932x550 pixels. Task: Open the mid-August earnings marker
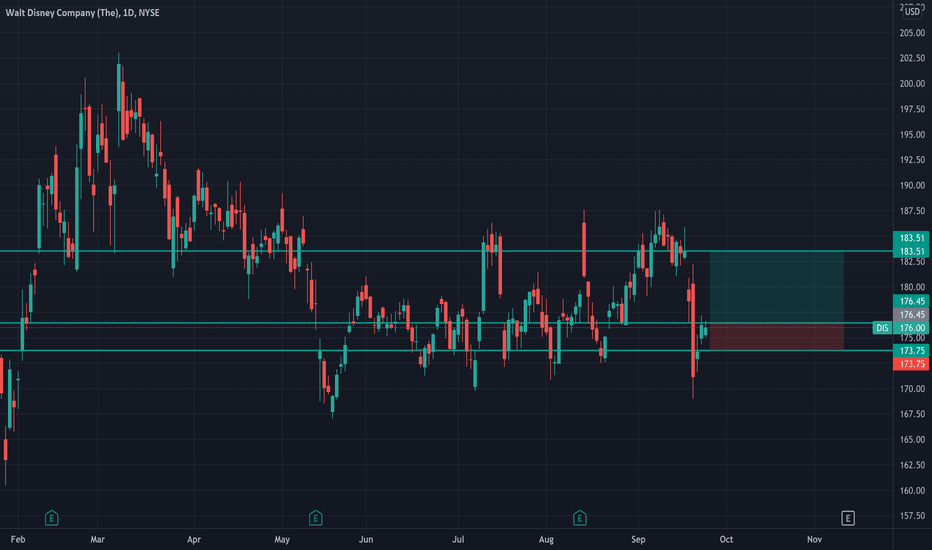click(x=580, y=518)
